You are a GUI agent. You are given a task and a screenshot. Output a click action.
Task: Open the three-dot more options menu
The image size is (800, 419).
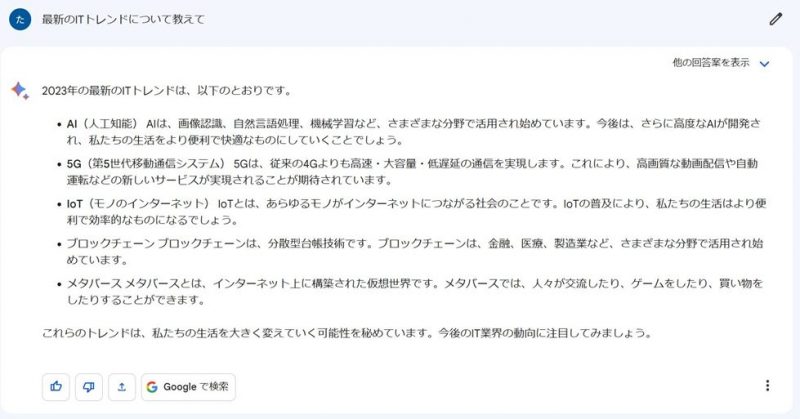coord(767,386)
